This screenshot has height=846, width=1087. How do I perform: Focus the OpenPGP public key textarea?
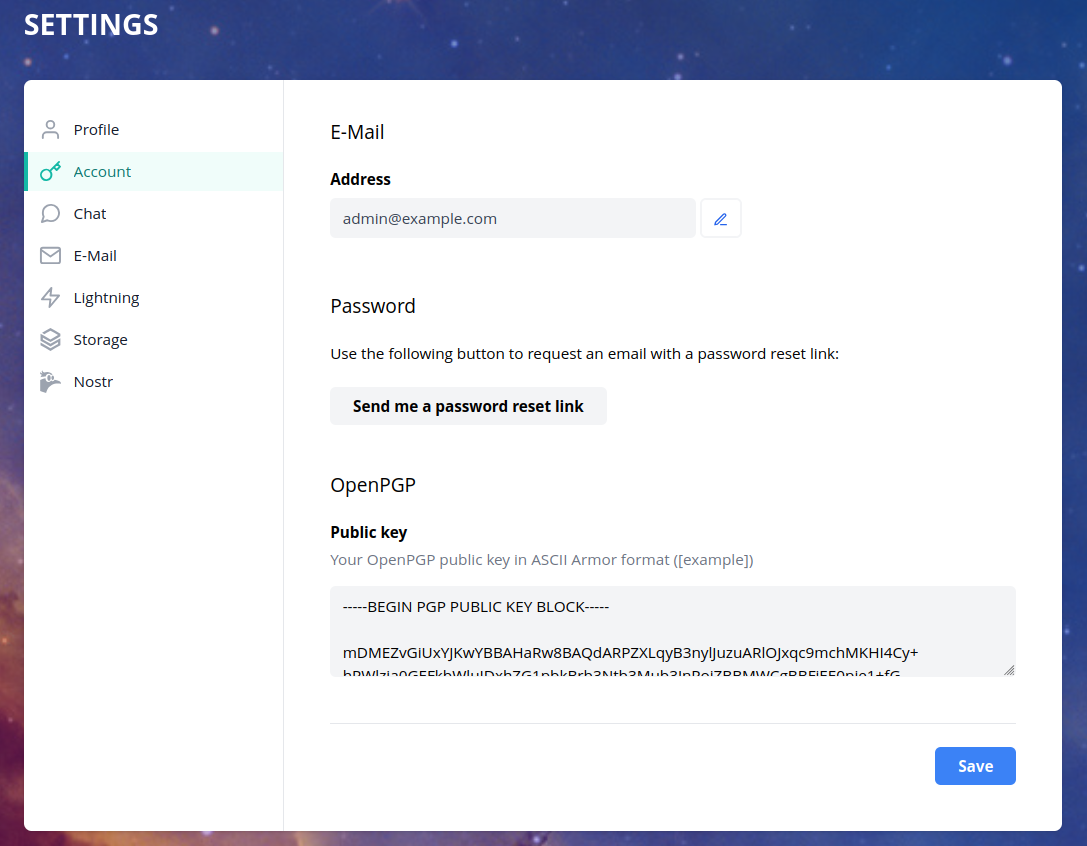[x=672, y=631]
